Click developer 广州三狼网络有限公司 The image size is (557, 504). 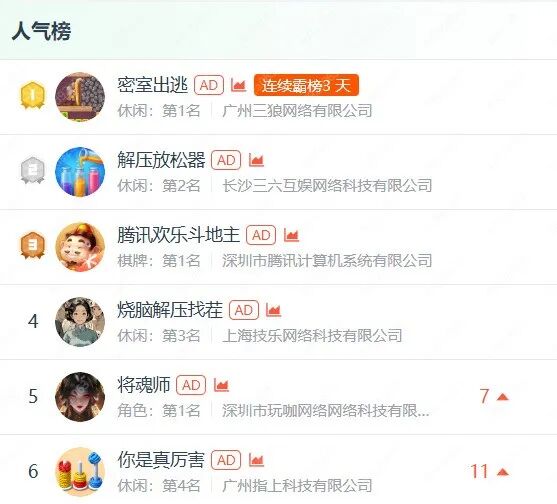[x=297, y=111]
